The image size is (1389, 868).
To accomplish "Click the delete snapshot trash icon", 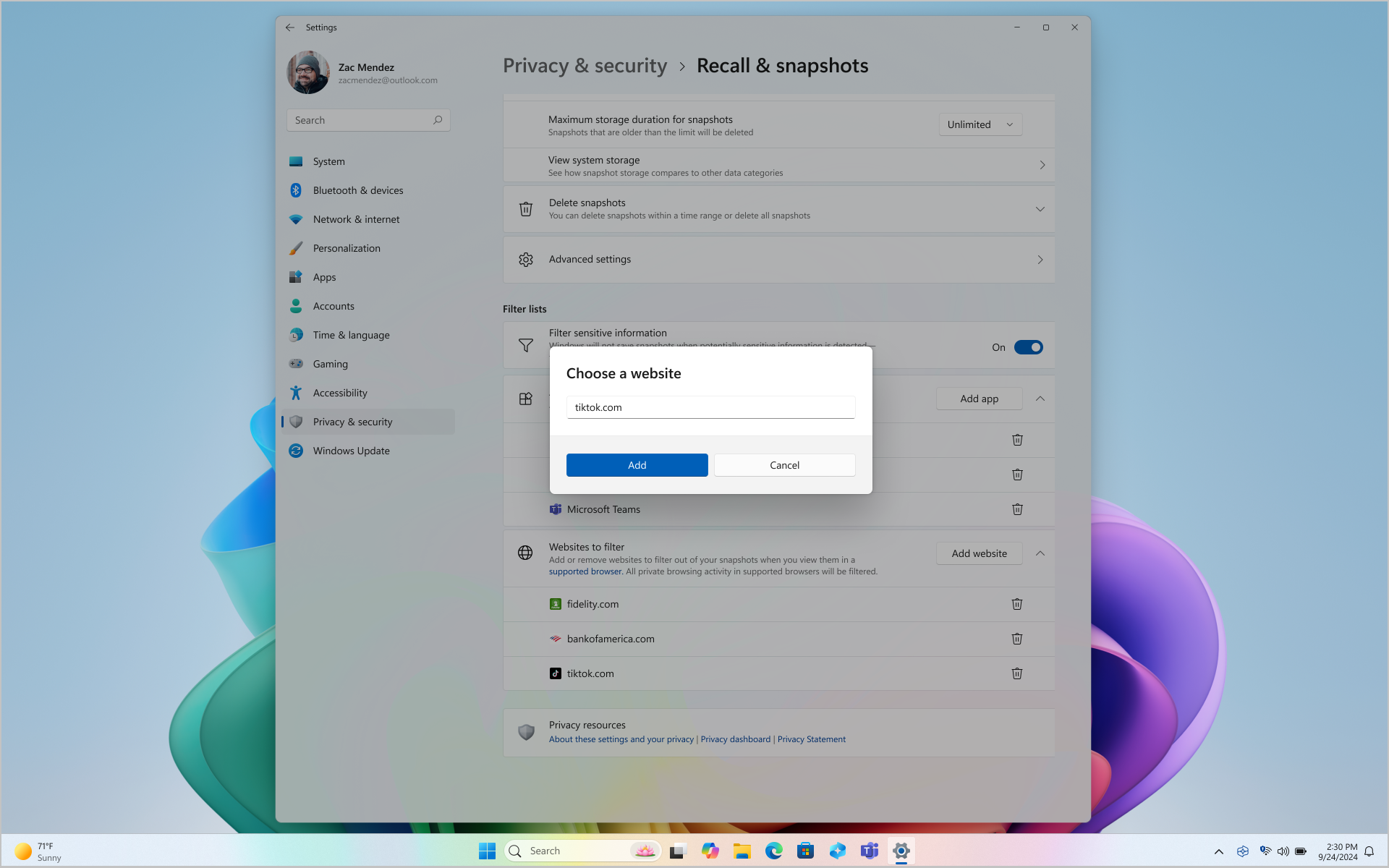I will coord(526,208).
